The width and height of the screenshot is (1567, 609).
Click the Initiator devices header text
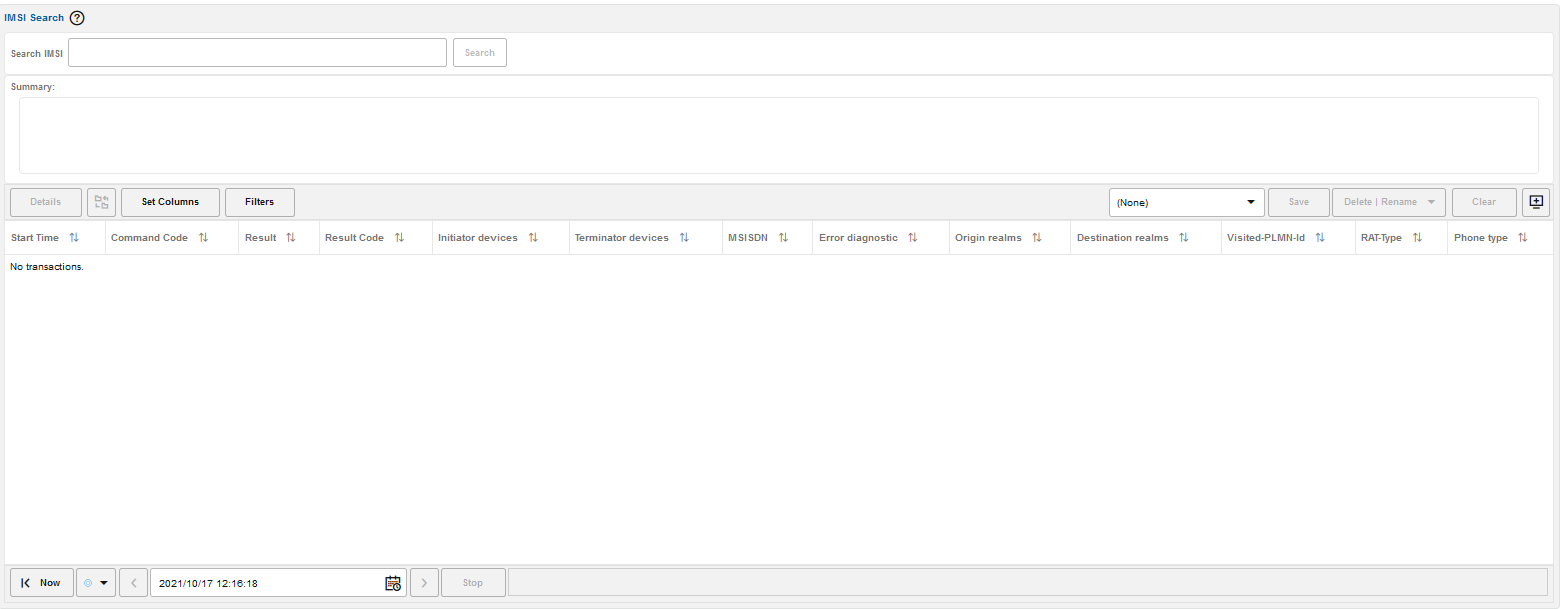point(478,238)
